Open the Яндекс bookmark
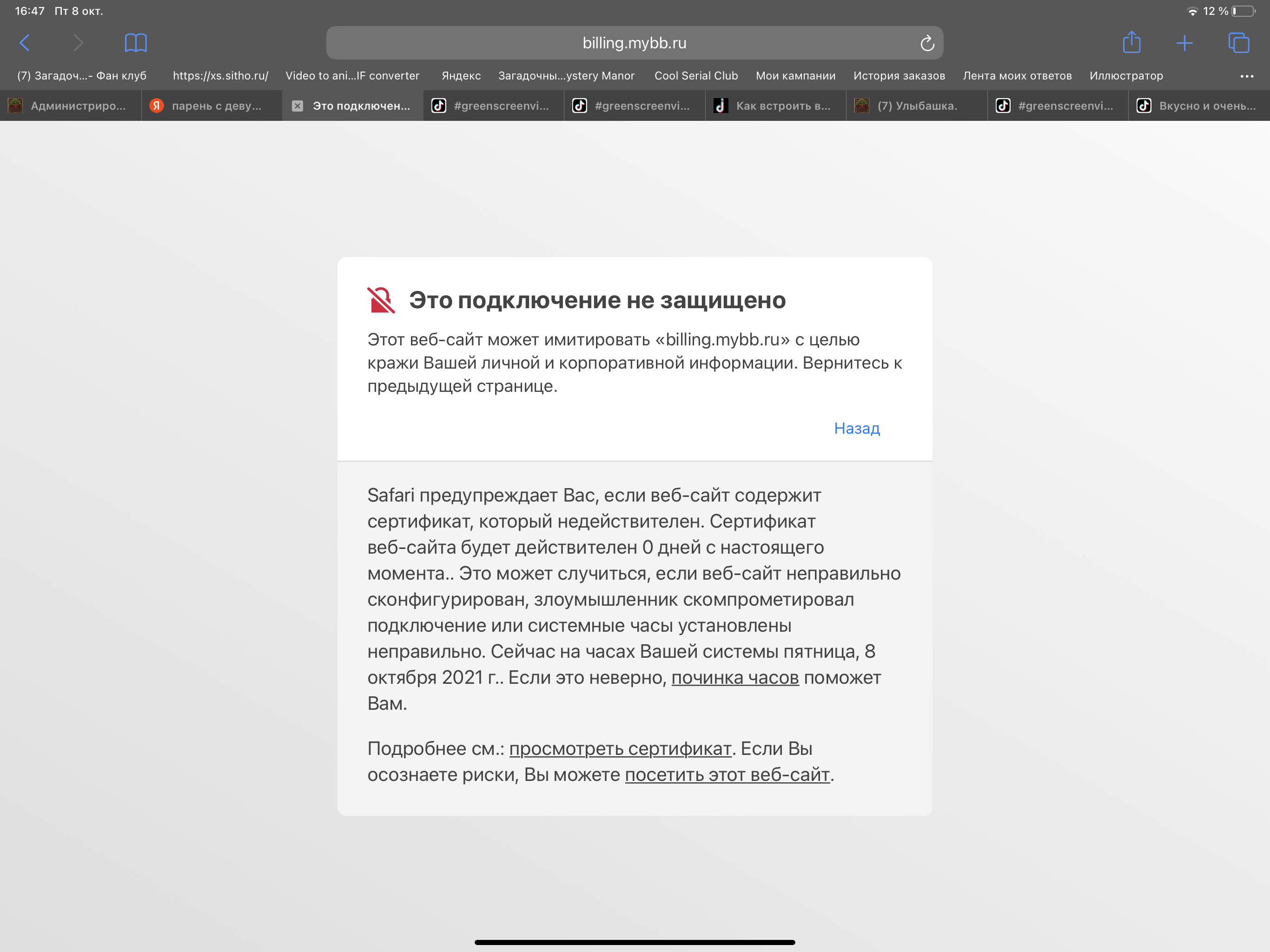 461,76
